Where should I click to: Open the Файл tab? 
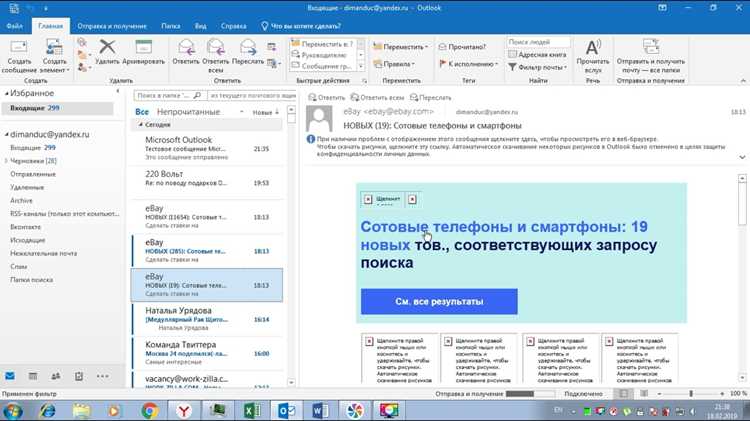point(14,26)
